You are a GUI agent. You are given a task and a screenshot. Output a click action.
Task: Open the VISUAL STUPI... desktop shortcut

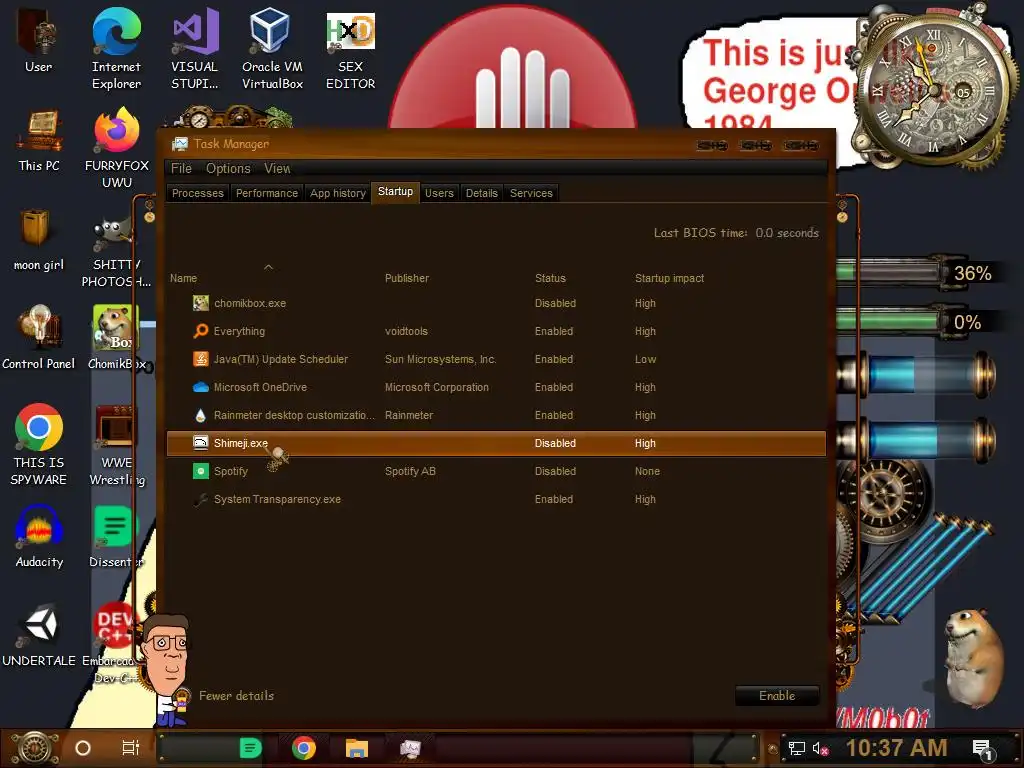tap(195, 49)
